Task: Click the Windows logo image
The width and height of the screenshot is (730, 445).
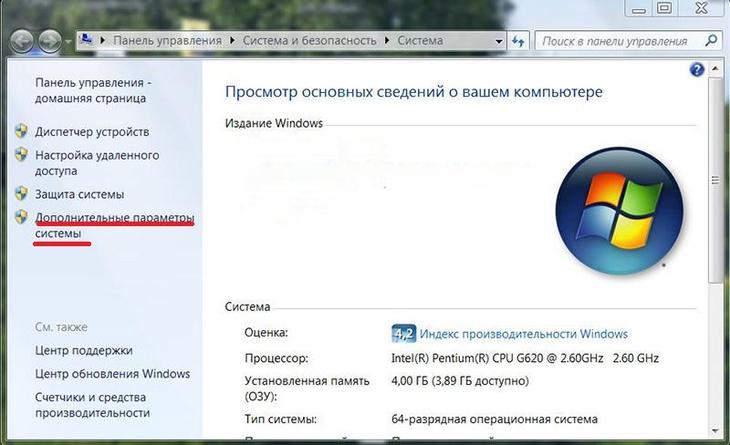Action: pos(619,210)
